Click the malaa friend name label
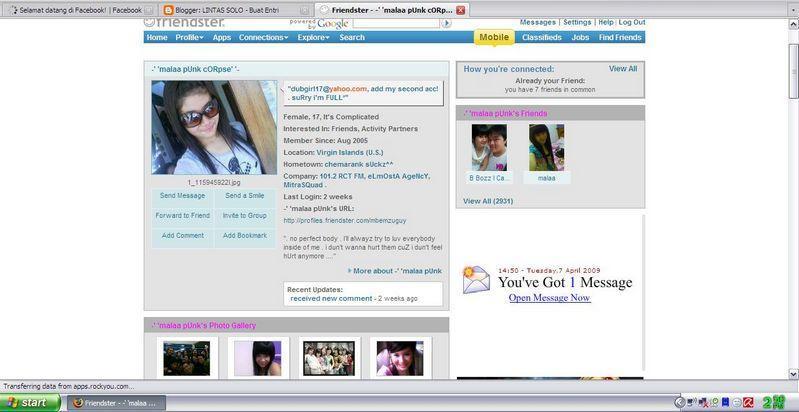Image resolution: width=799 pixels, height=412 pixels. coord(547,178)
